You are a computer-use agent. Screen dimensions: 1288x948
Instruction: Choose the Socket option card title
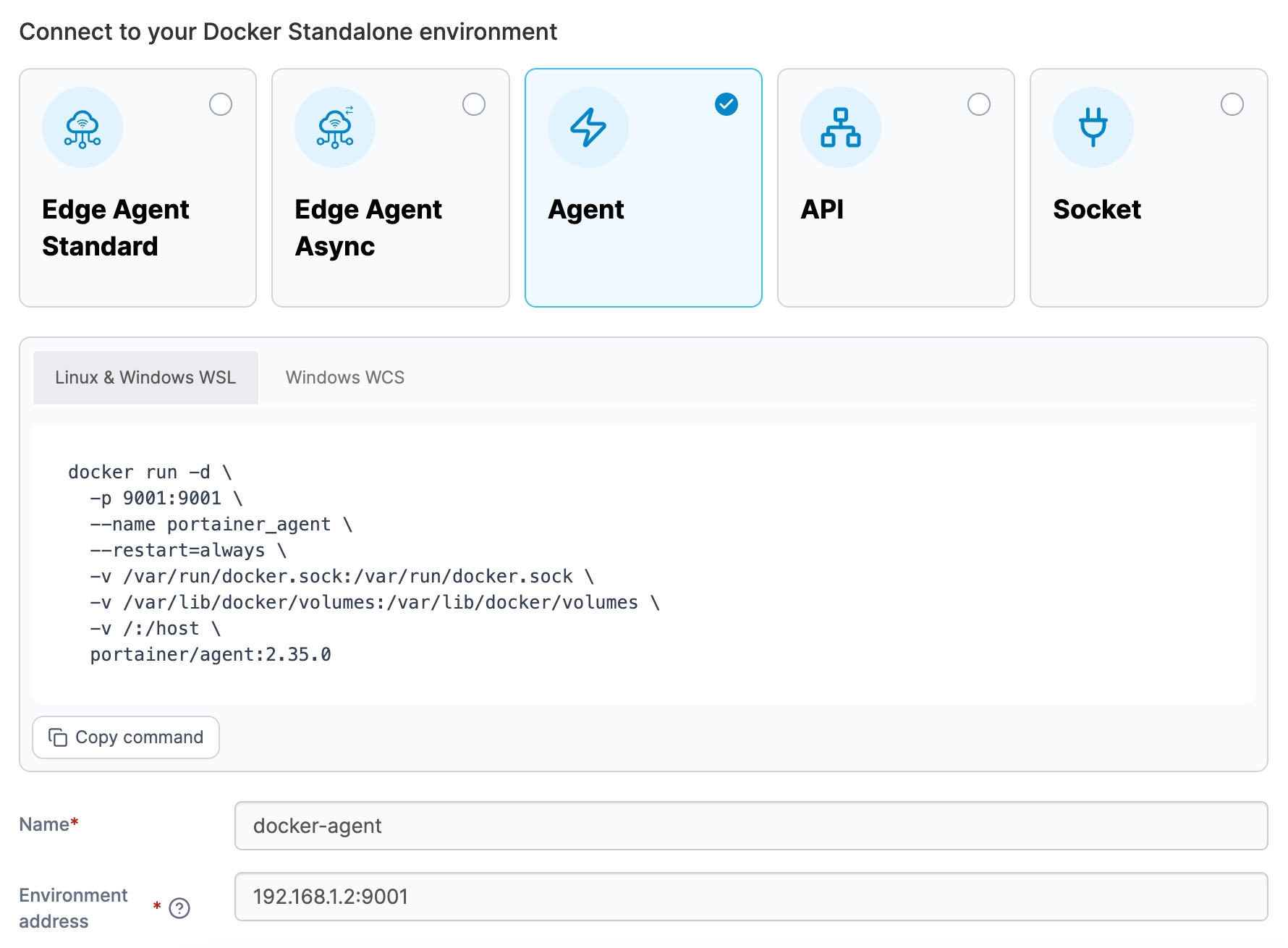(x=1096, y=210)
